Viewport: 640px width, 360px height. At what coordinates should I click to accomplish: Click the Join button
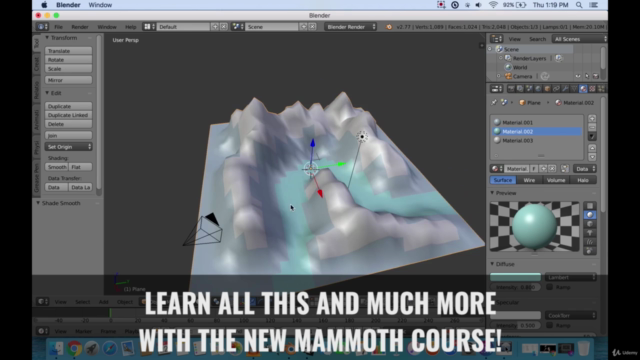pos(69,136)
